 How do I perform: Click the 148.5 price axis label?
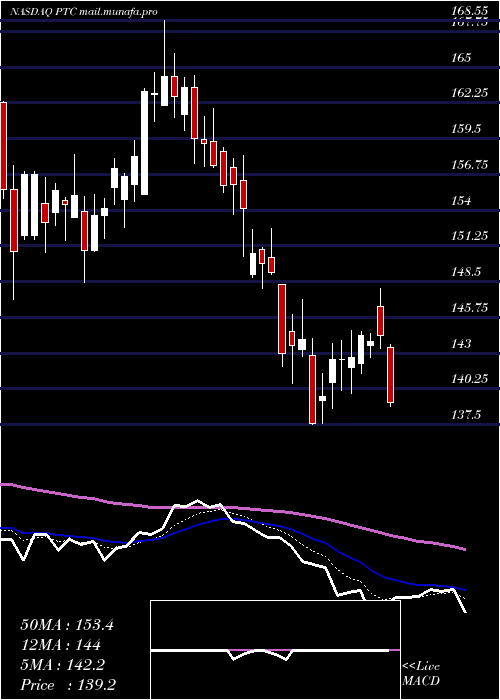466,272
